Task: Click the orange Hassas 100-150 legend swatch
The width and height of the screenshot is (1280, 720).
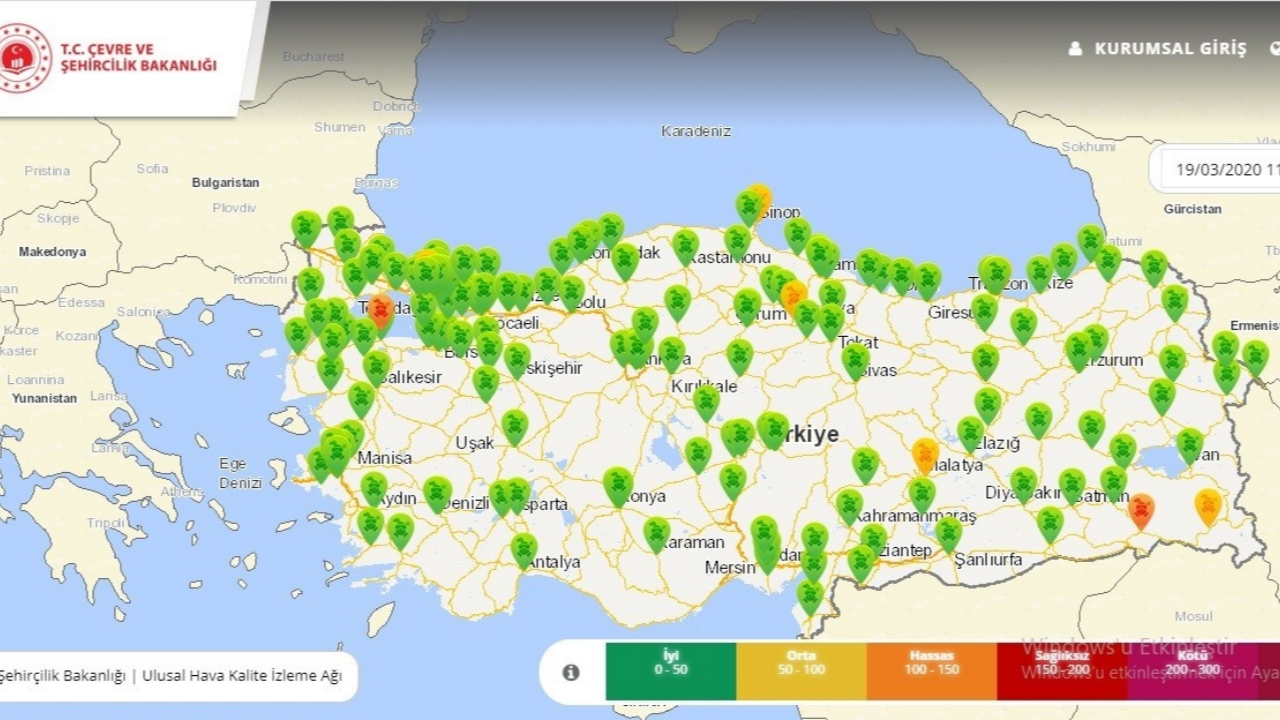Action: (x=932, y=671)
